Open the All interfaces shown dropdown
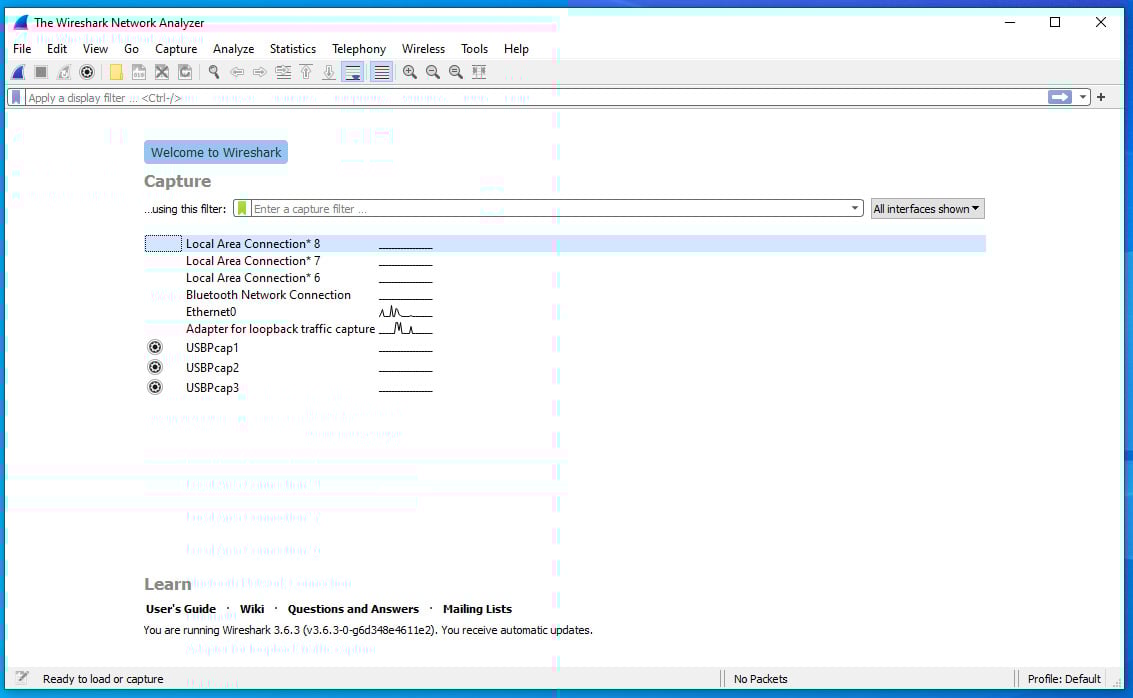Screen dimensions: 1133x698 pyautogui.click(x=927, y=209)
